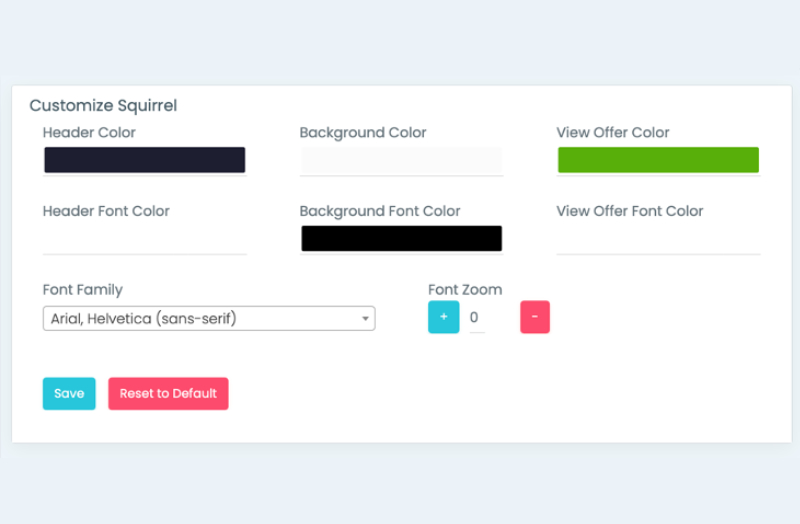Click the Font Zoom label
800x524 pixels.
(465, 289)
